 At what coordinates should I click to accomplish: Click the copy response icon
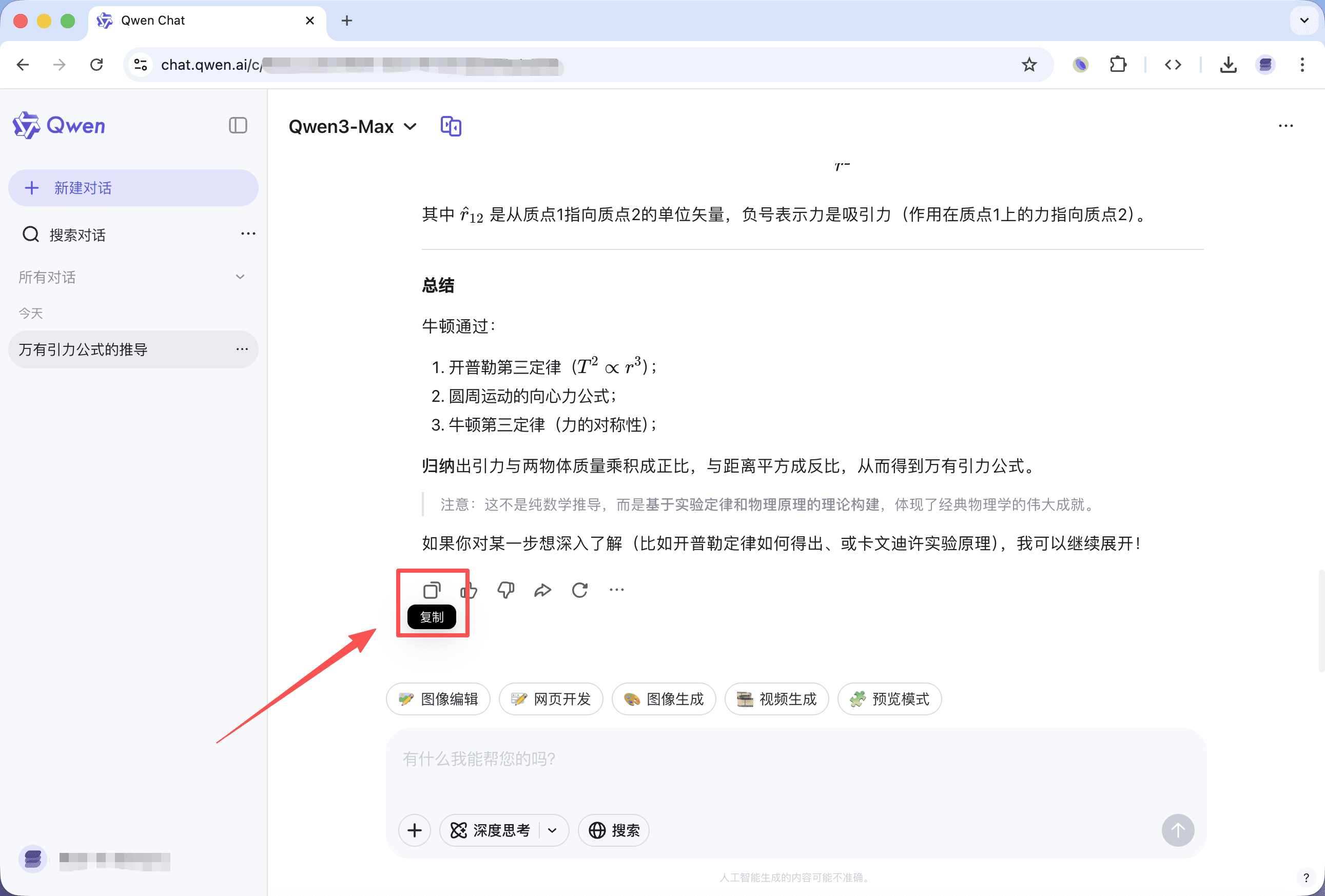coord(432,590)
